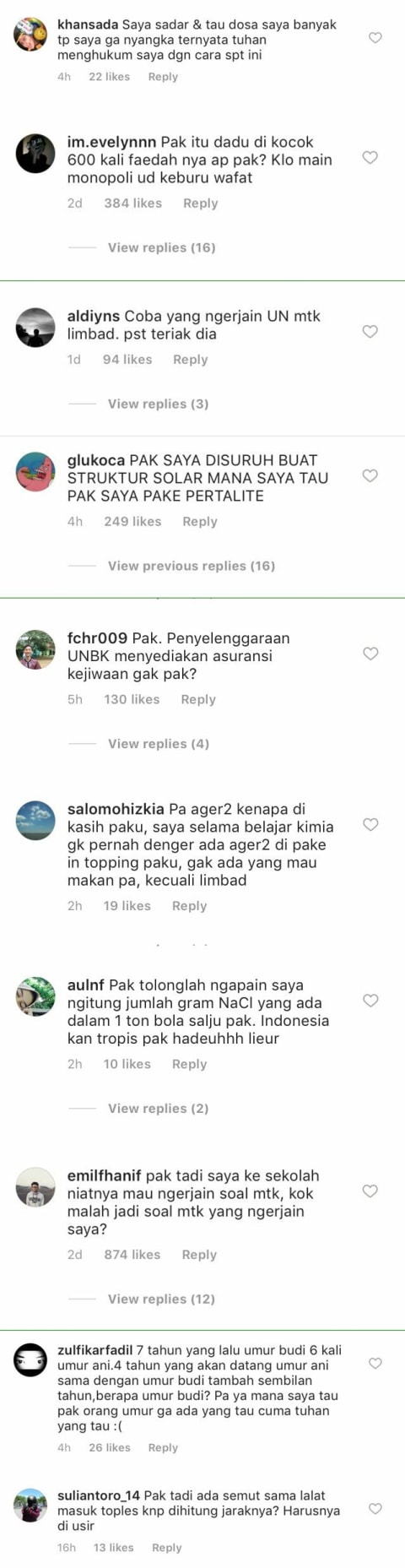The height and width of the screenshot is (1568, 405).
Task: Open emilfhanif's profile picture
Action: click(x=35, y=1188)
